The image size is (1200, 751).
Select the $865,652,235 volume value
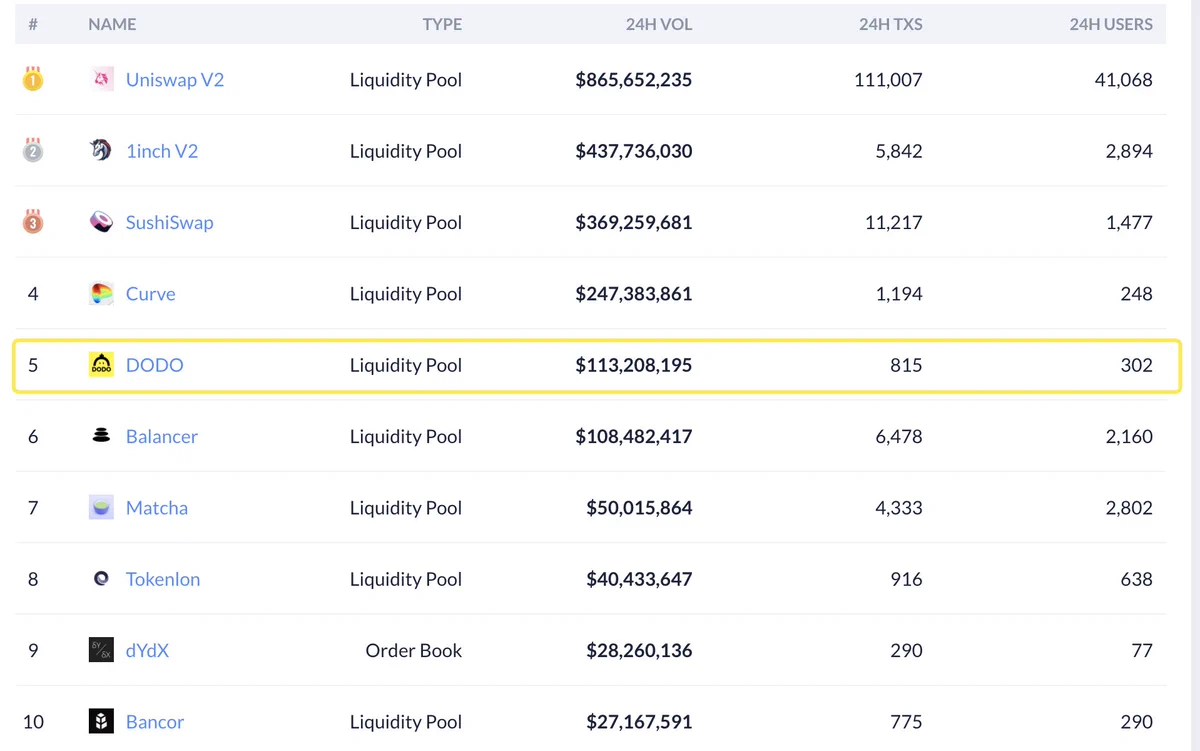(634, 80)
